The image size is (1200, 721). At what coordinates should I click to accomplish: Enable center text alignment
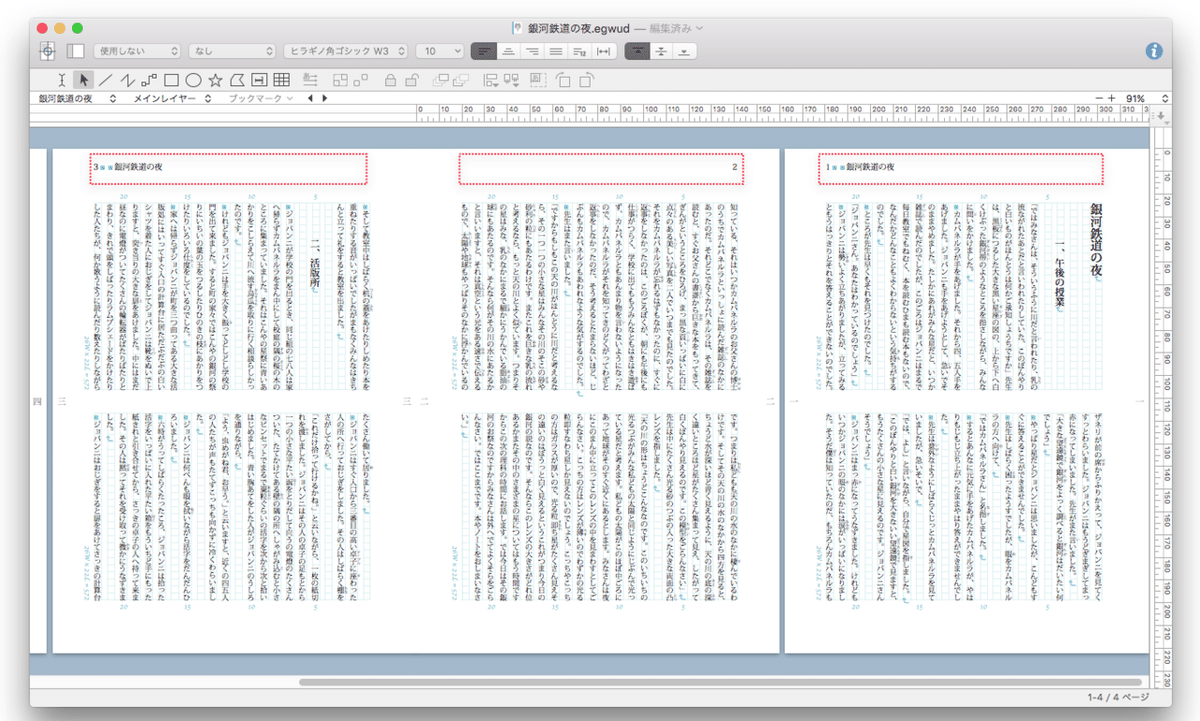click(508, 50)
